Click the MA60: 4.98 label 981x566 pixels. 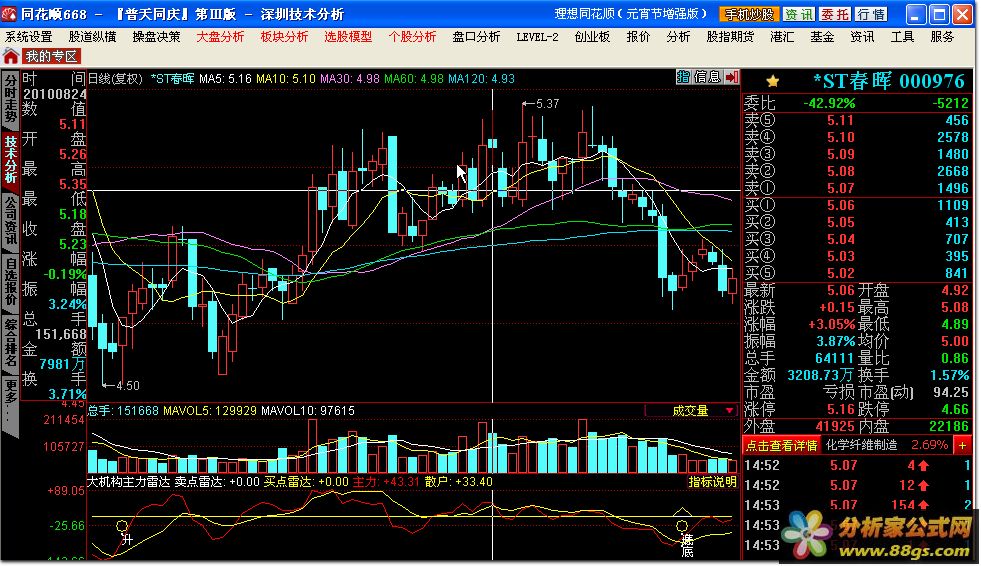point(414,79)
